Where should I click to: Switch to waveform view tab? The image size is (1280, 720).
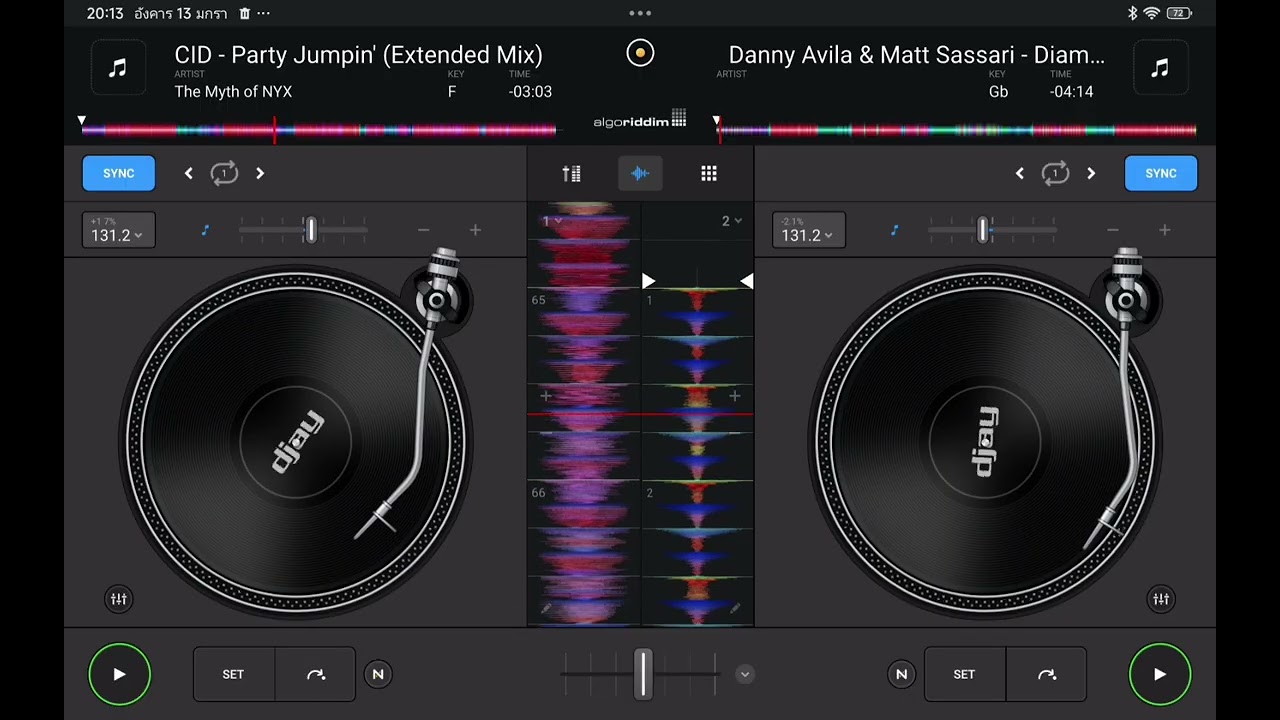(x=640, y=174)
